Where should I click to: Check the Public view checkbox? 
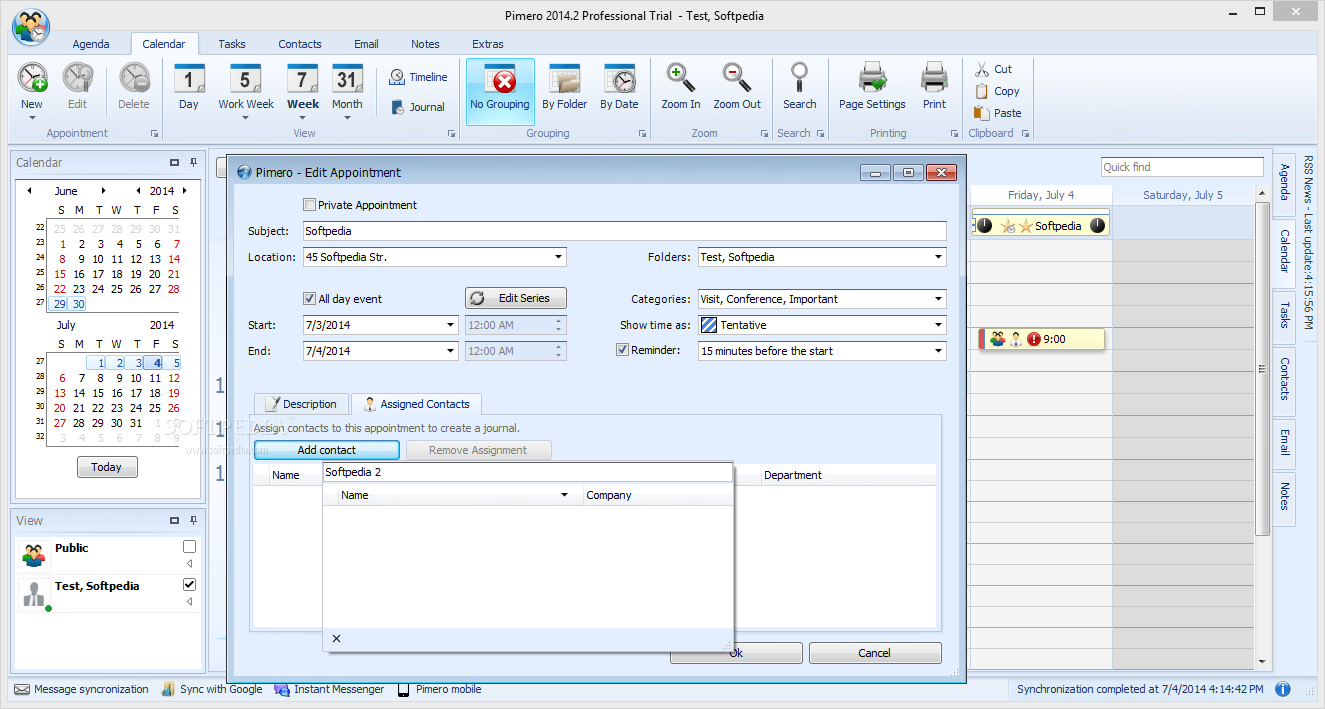(x=189, y=547)
